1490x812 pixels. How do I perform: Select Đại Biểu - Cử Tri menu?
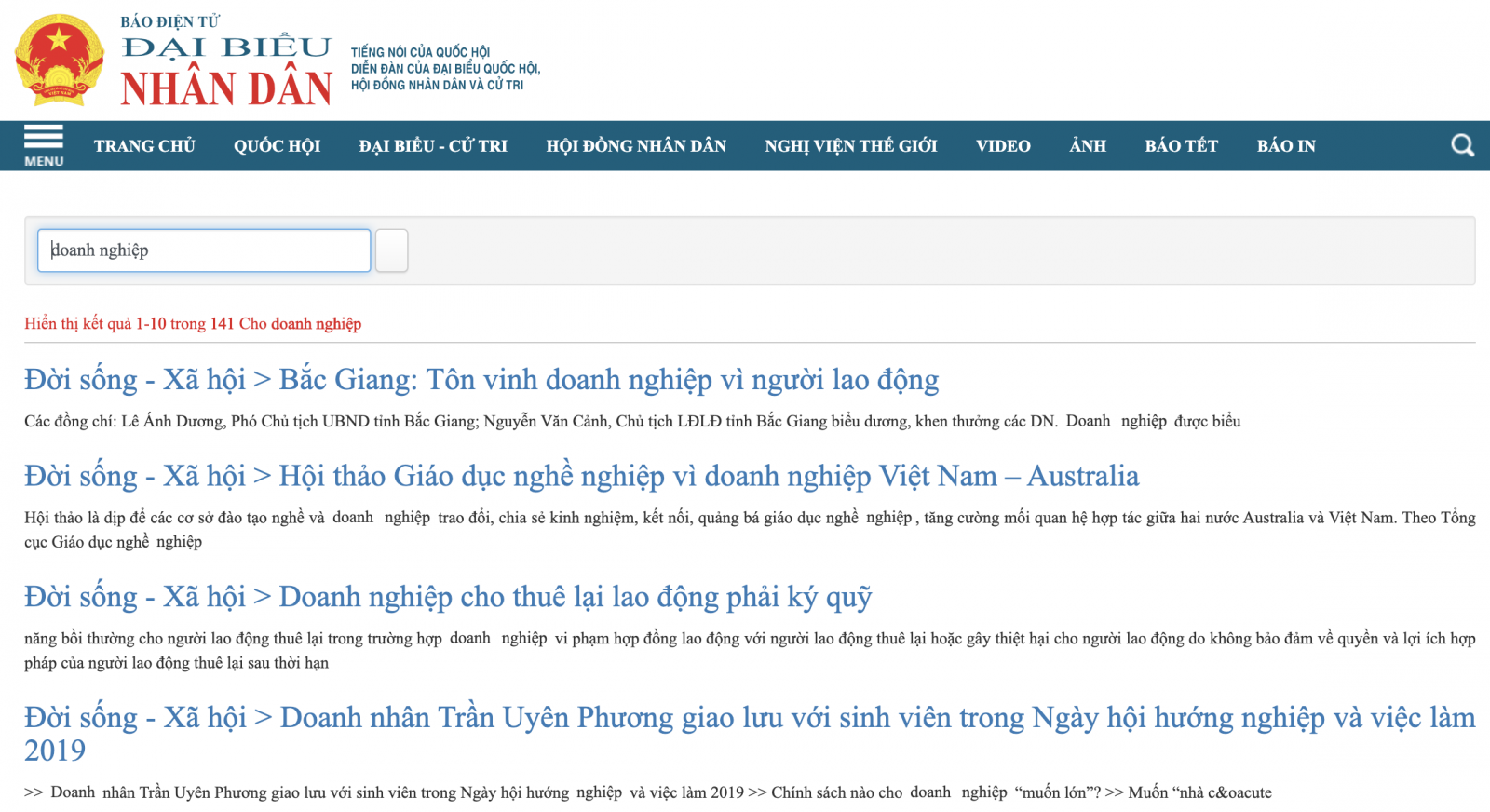(433, 146)
